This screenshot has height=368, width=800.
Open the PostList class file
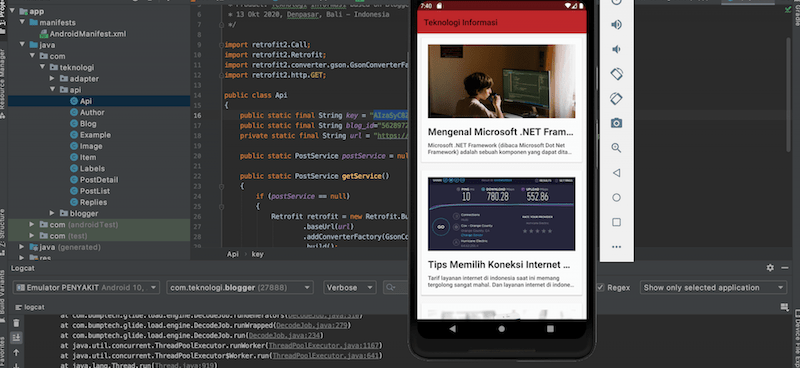tap(95, 191)
